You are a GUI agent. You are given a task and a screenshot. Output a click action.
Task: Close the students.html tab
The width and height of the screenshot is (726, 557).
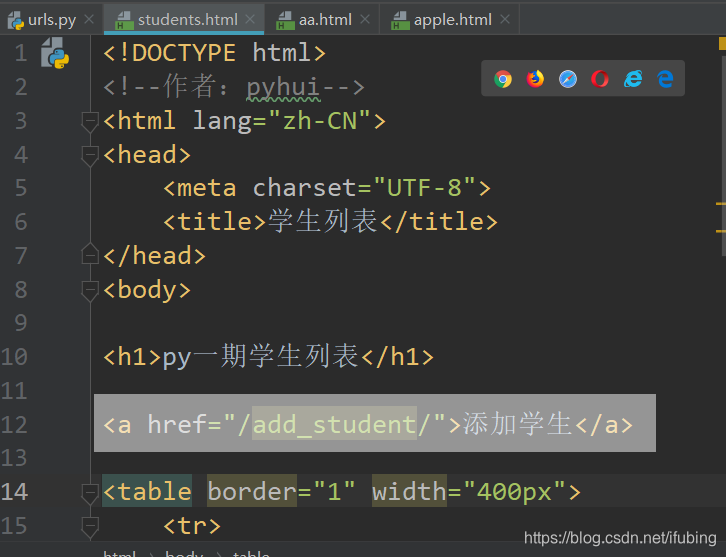(x=250, y=19)
